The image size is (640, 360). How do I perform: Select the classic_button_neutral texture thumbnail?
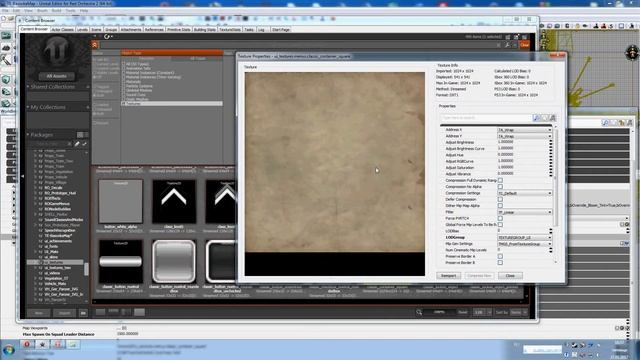click(120, 261)
